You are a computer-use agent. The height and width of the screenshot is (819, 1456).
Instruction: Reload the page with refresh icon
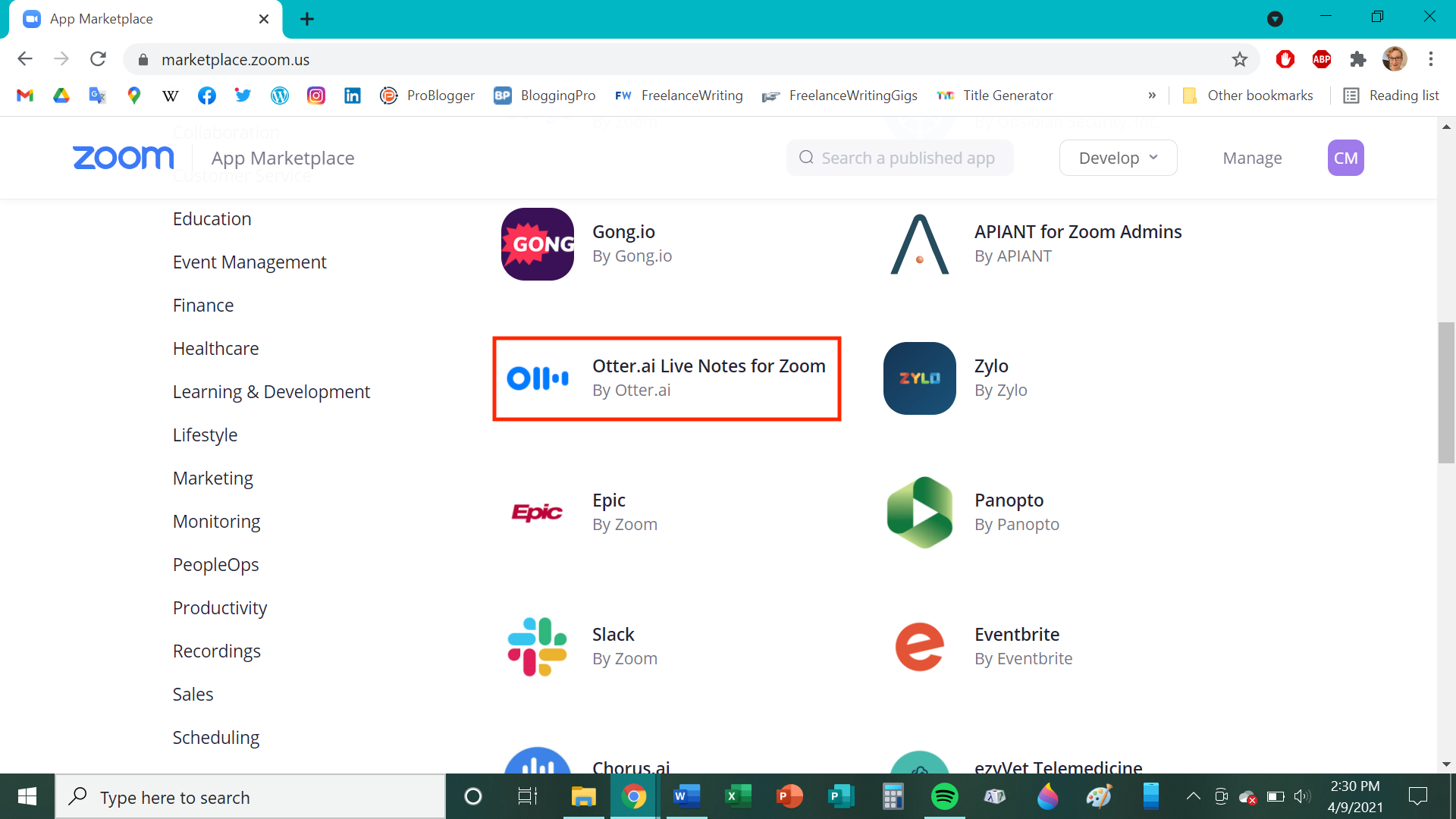98,59
